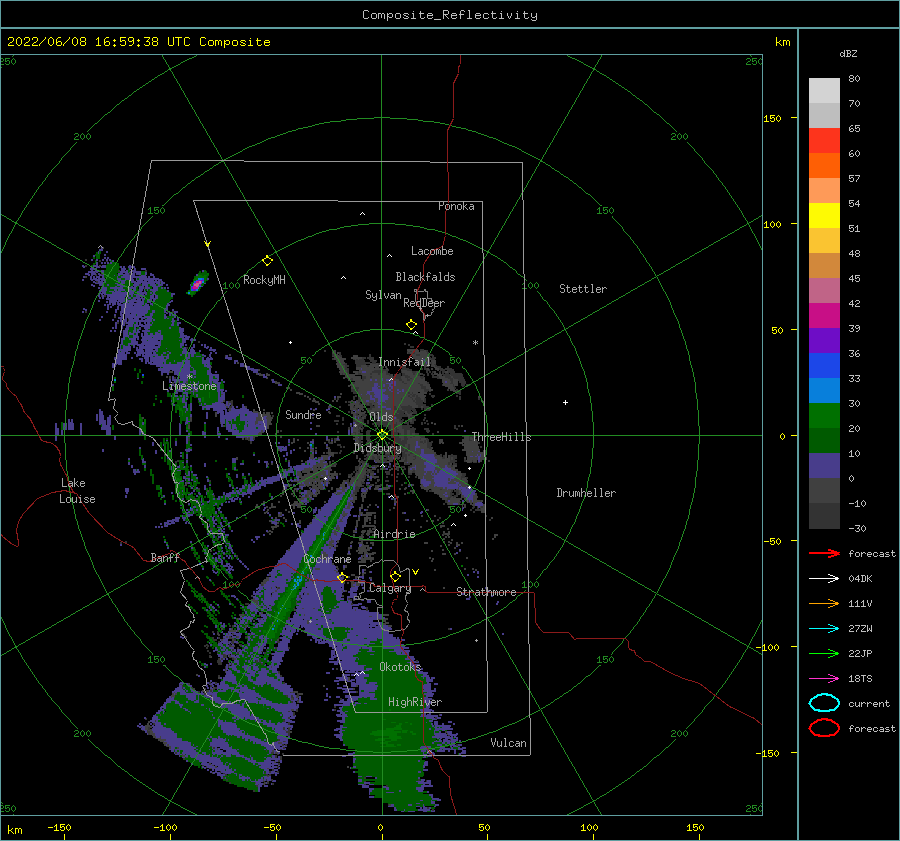Select the magenta 18TS arrow icon
Screen dimensions: 900x841
click(x=824, y=679)
